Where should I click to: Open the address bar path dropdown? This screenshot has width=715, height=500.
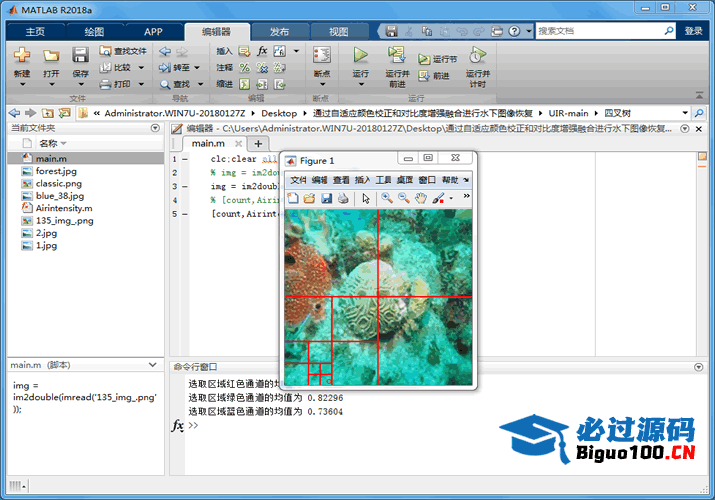(x=685, y=113)
